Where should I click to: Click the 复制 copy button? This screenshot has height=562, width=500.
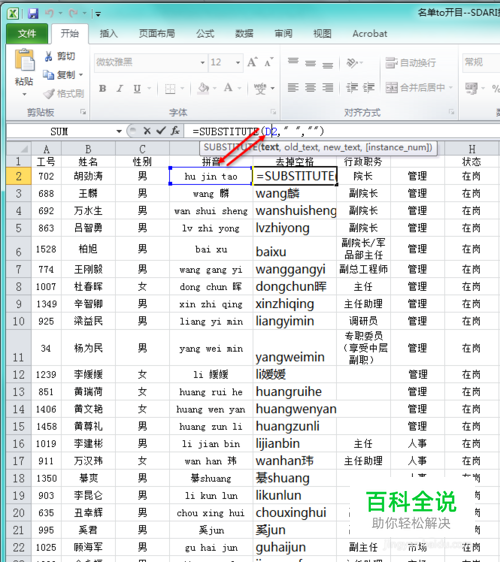pyautogui.click(x=59, y=75)
